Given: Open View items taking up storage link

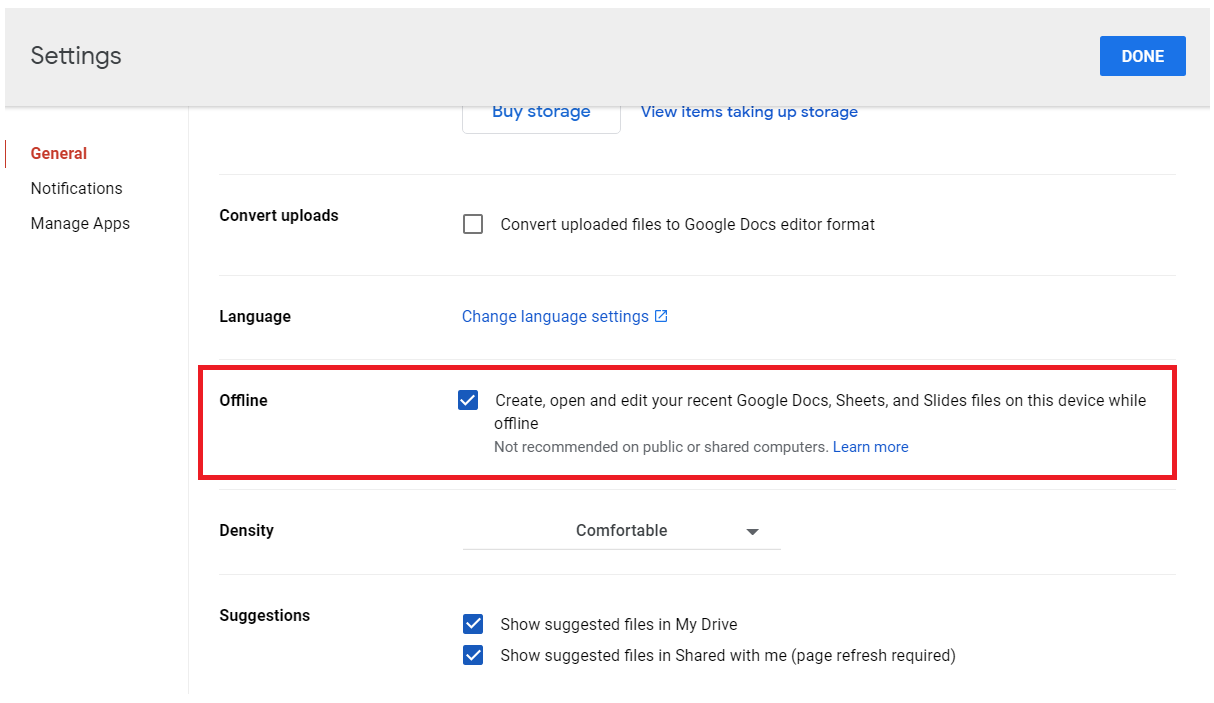Looking at the screenshot, I should 749,112.
